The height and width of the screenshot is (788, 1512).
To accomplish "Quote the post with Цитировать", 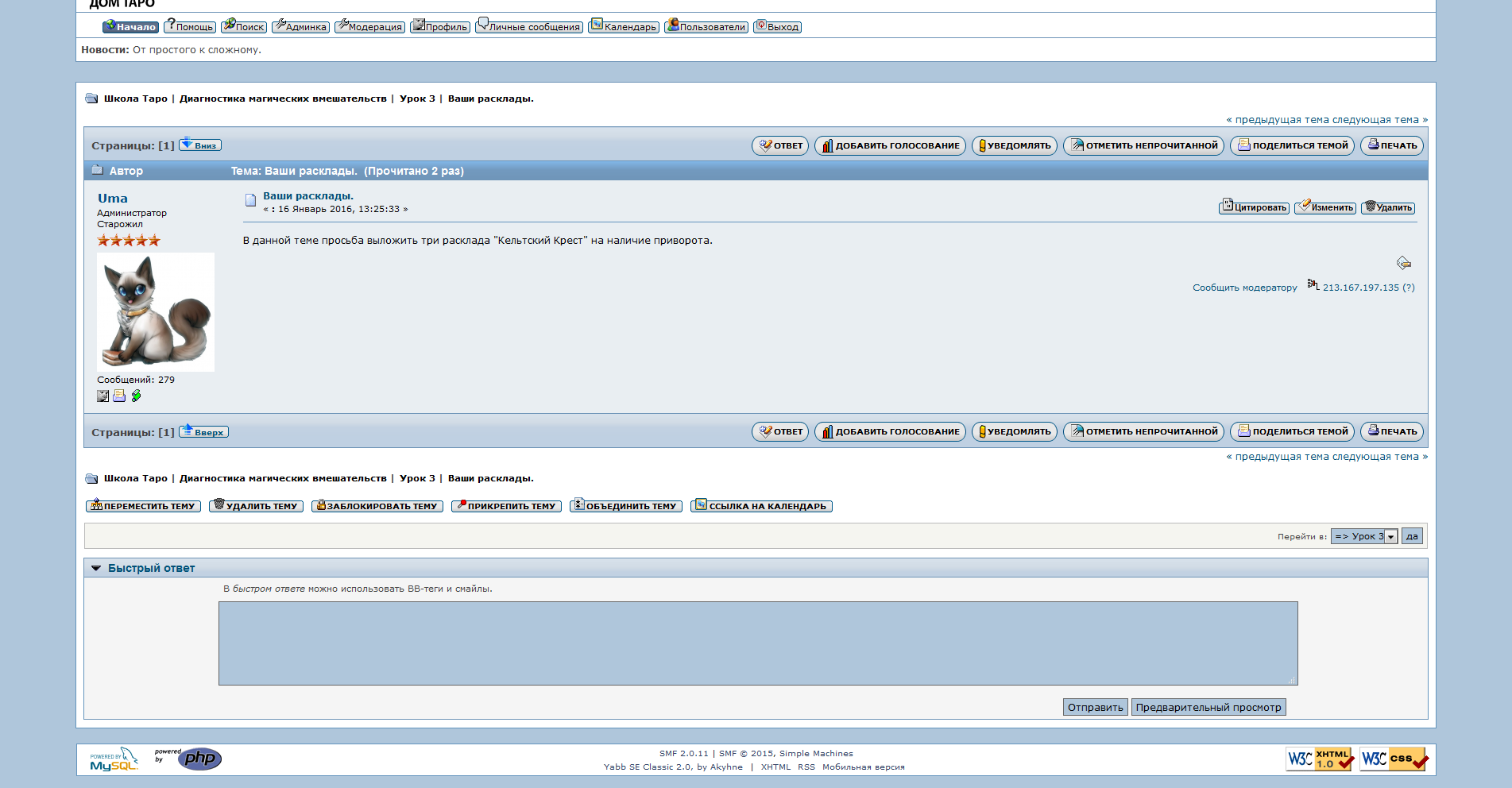I will (1254, 207).
